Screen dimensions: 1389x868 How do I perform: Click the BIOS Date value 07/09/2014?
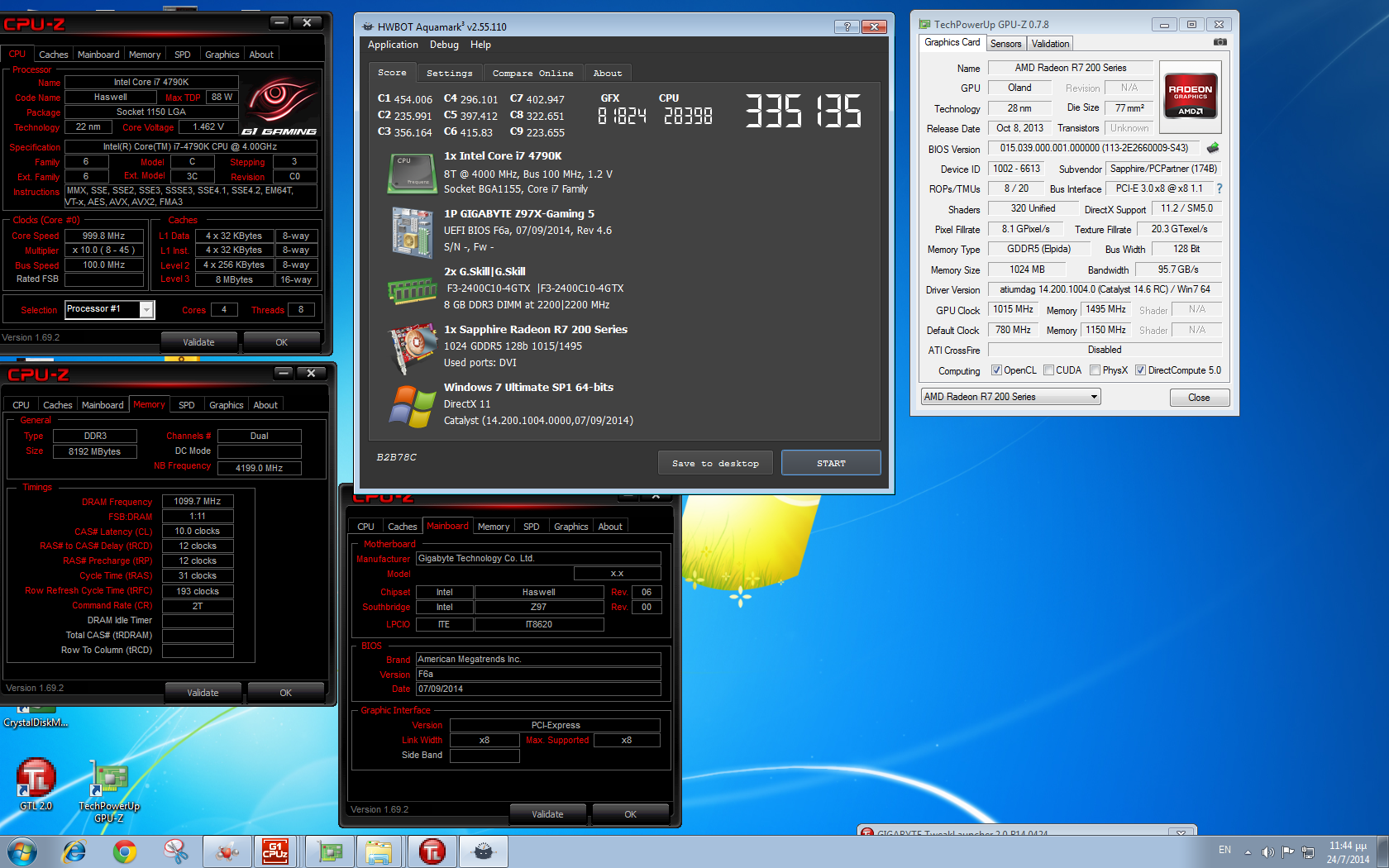[538, 689]
